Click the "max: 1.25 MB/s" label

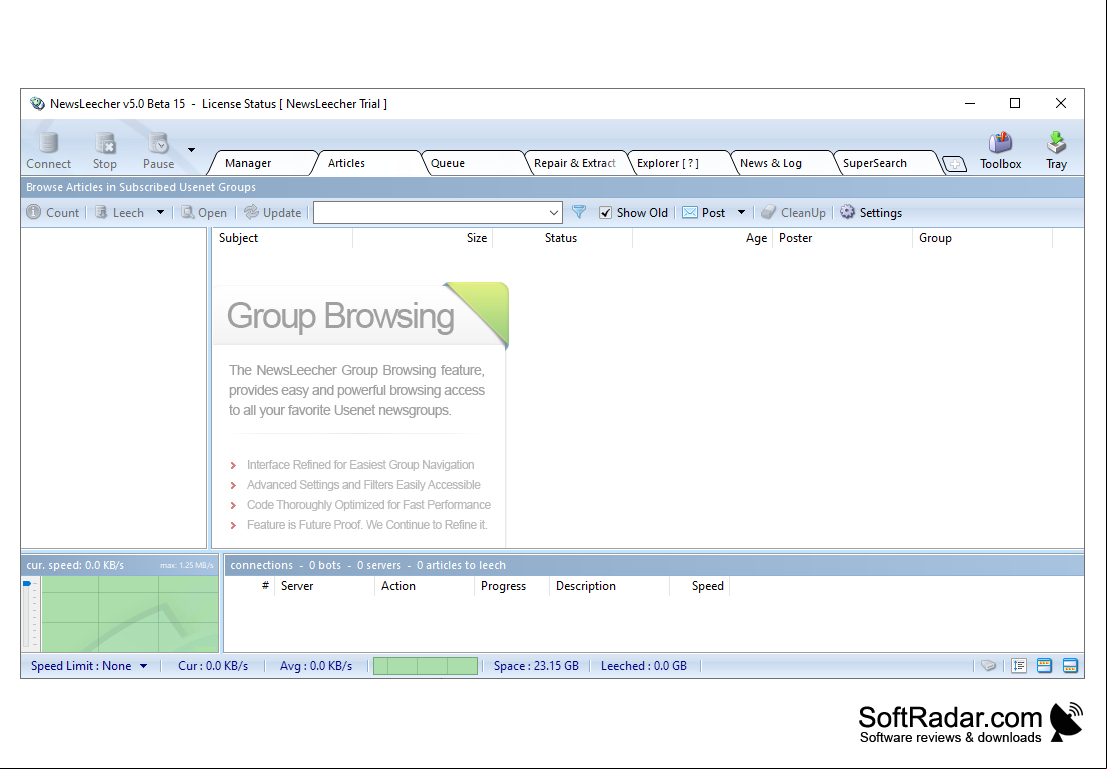[186, 565]
